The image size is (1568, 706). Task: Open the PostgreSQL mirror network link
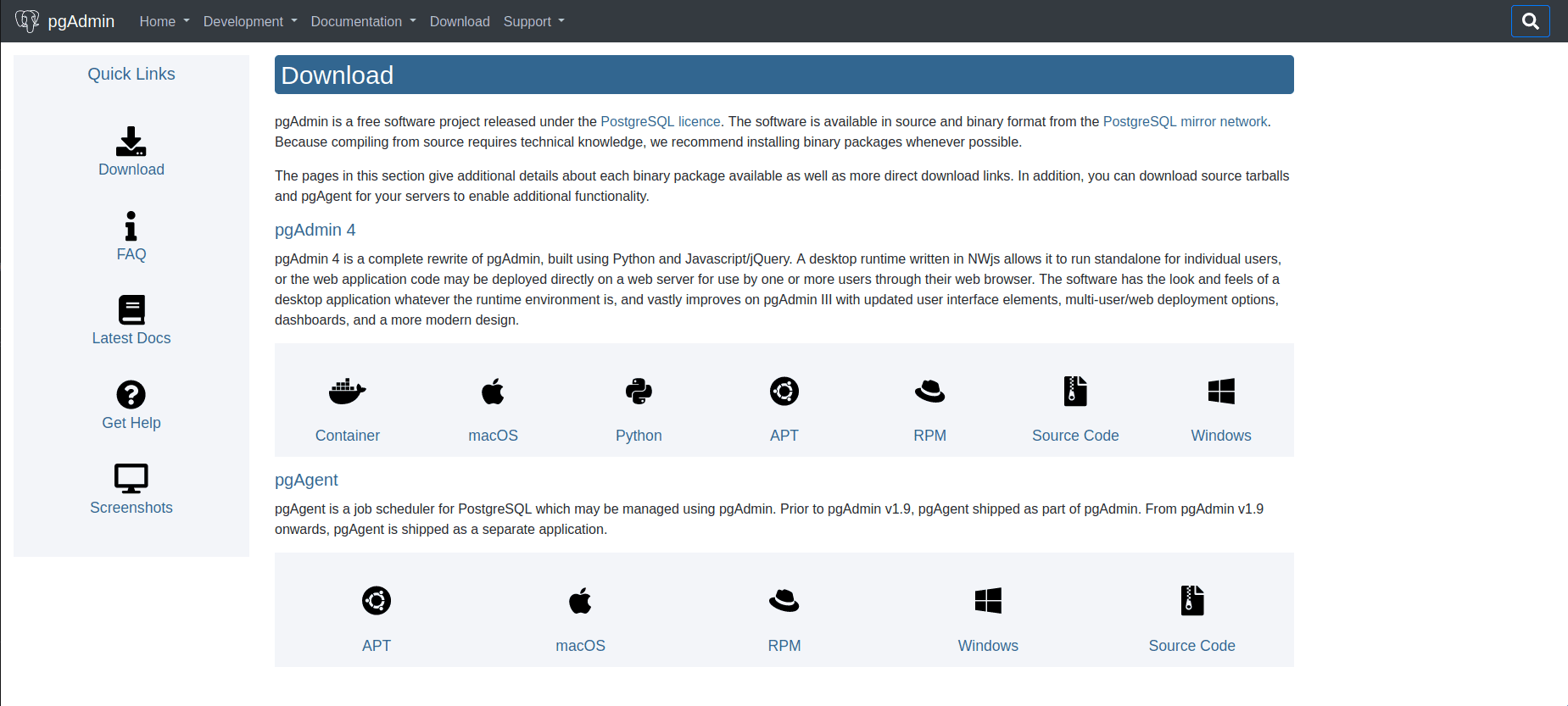(1185, 121)
